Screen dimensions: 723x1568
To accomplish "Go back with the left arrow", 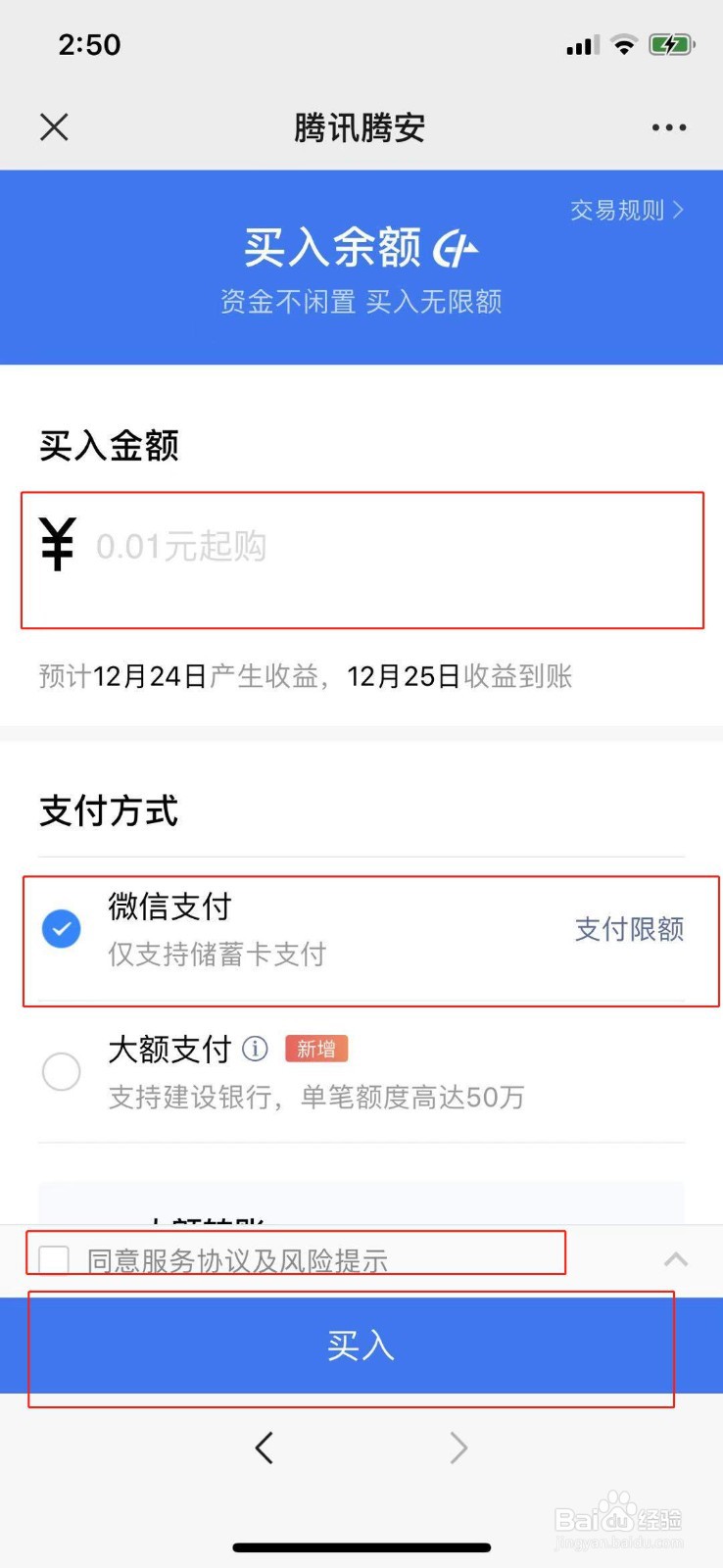I will click(264, 1447).
